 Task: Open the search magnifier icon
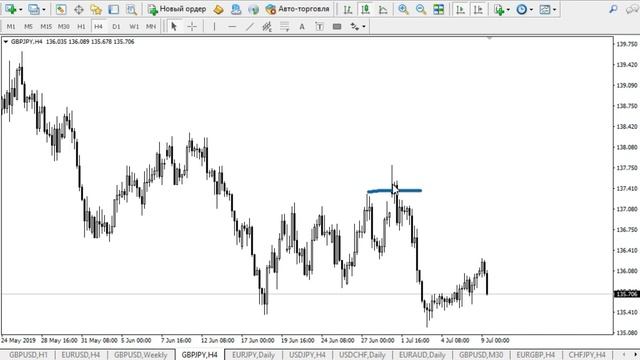coord(613,9)
